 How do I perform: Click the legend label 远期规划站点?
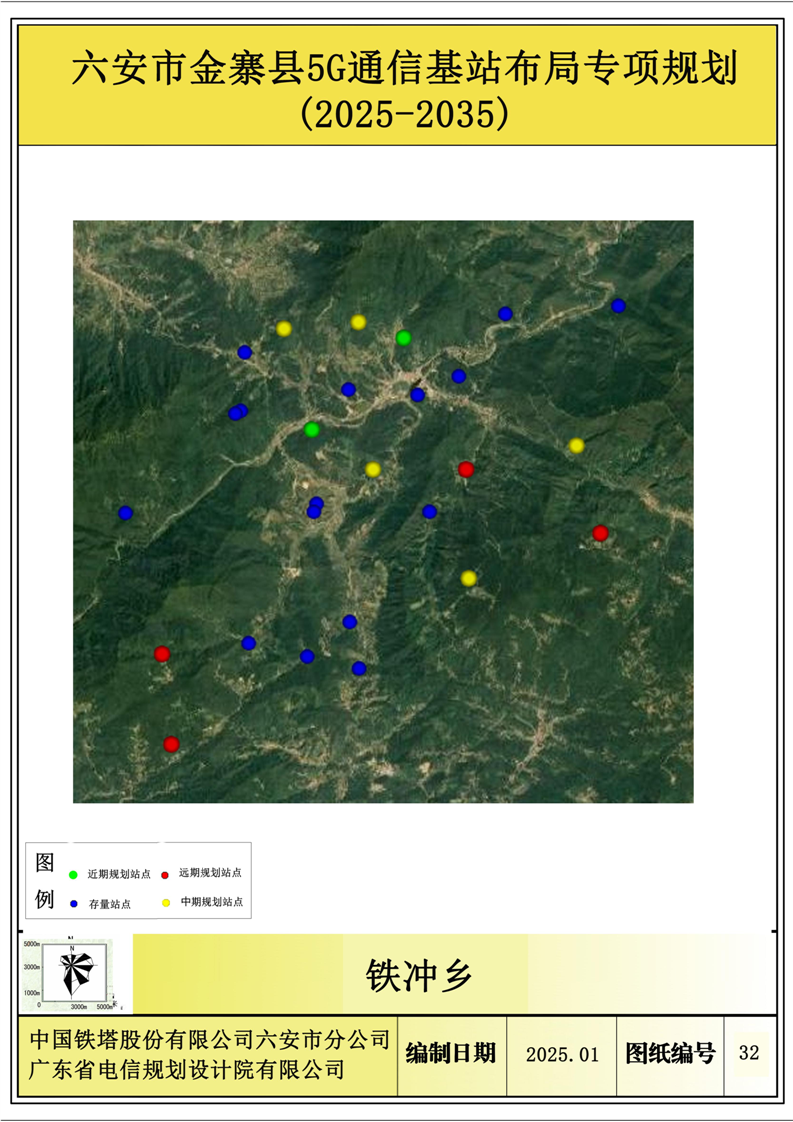pos(210,873)
